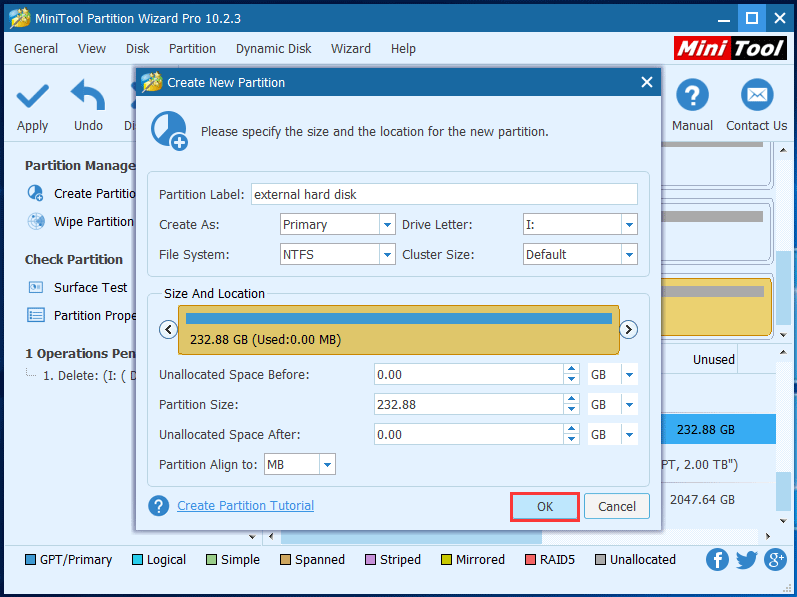
Task: Click the RAID5 red legend swatch
Action: (530, 560)
